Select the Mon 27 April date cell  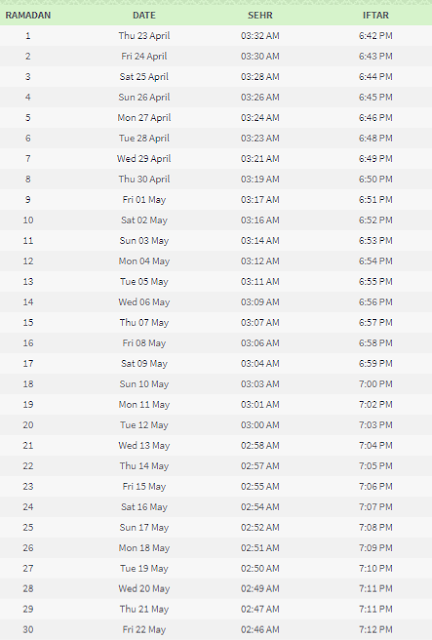pyautogui.click(x=144, y=118)
